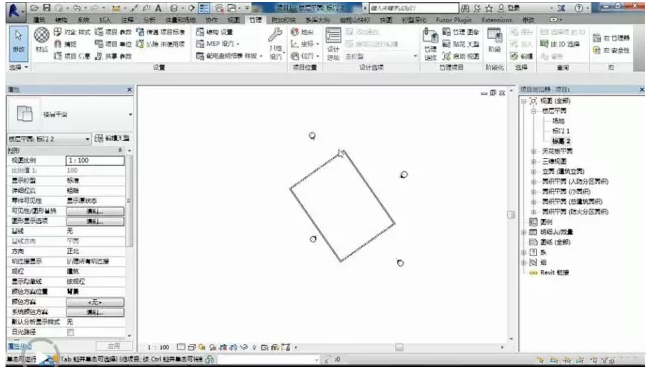The image size is (651, 371).
Task: Click the Edit Type button in properties
Action: pyautogui.click(x=112, y=139)
